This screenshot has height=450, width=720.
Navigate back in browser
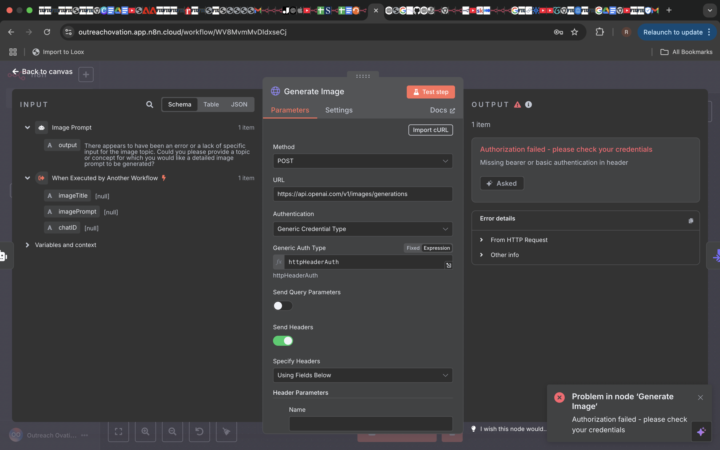(11, 32)
